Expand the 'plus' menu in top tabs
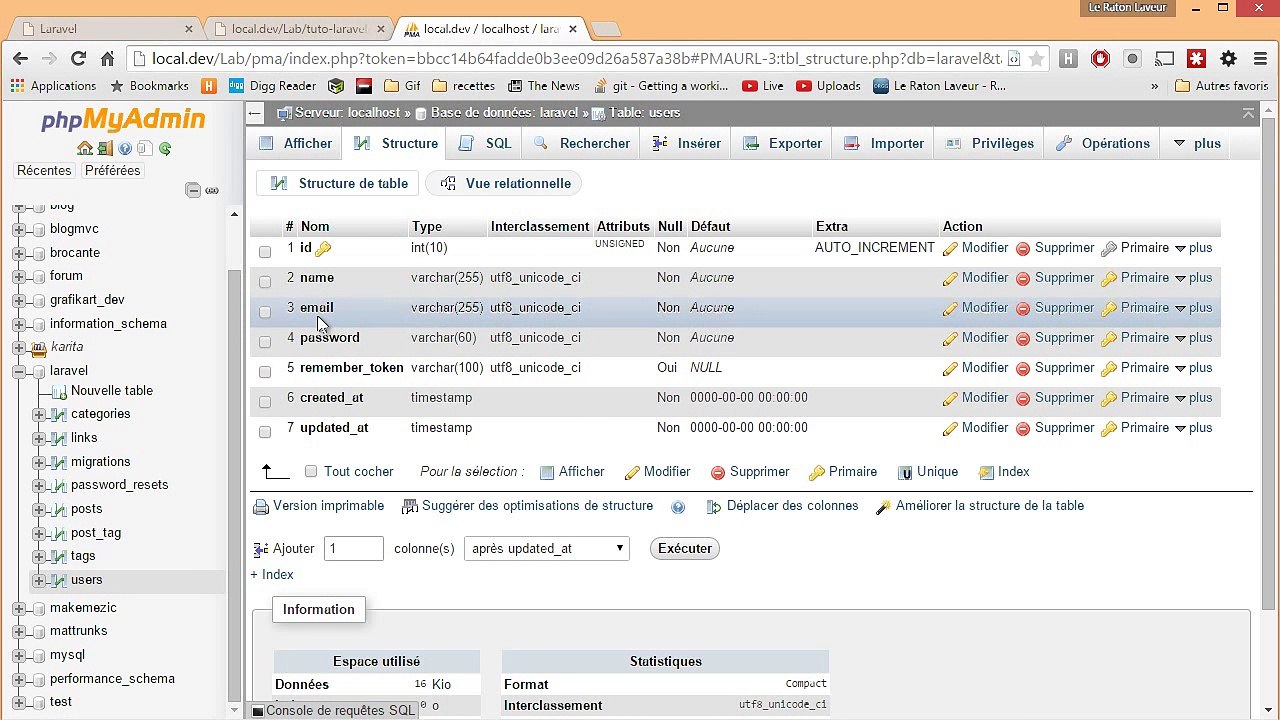Screen dimensions: 1280x720 click(x=1196, y=144)
